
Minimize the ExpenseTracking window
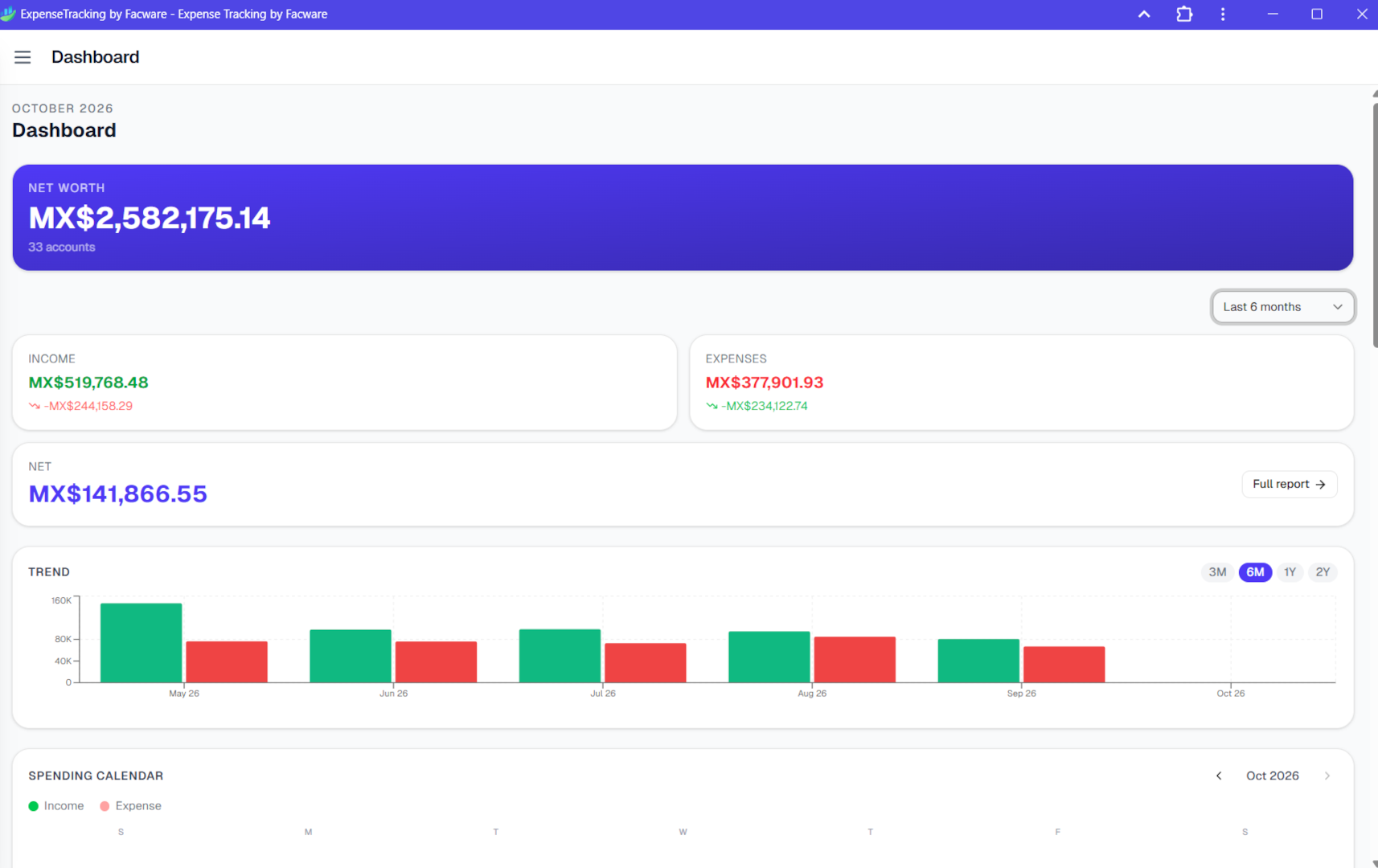click(1273, 14)
